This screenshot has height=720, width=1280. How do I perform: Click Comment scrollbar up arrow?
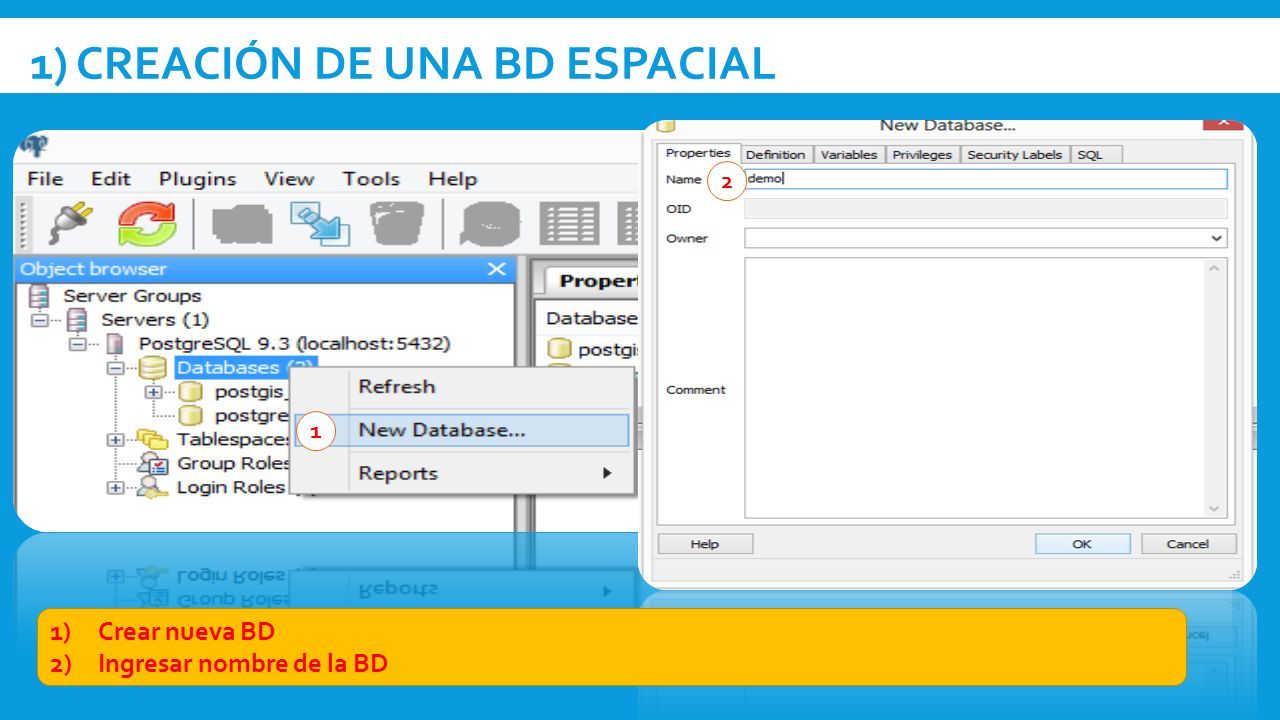point(1215,269)
